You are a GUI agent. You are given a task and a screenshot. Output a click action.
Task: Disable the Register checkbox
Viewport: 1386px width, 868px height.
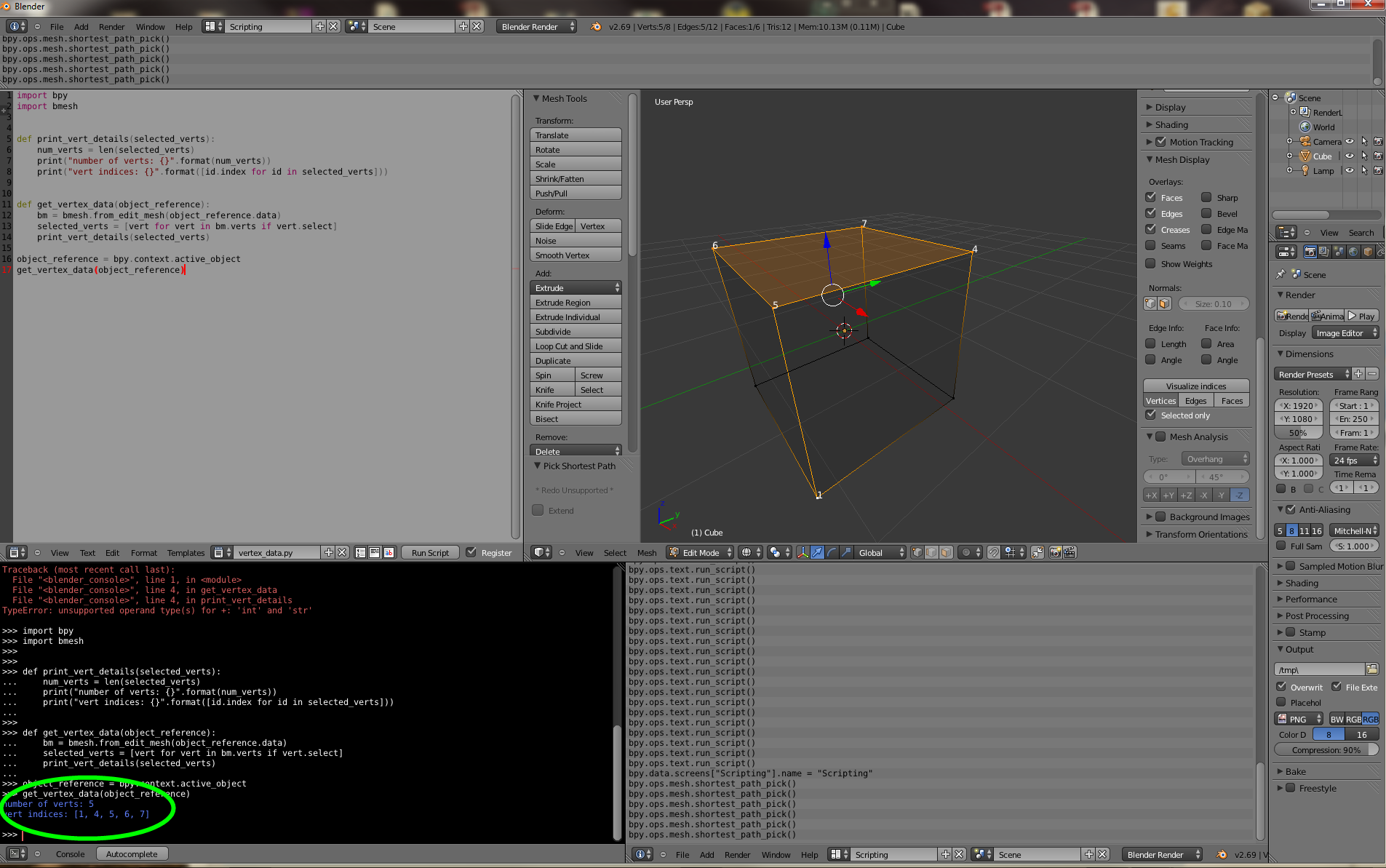pos(471,553)
